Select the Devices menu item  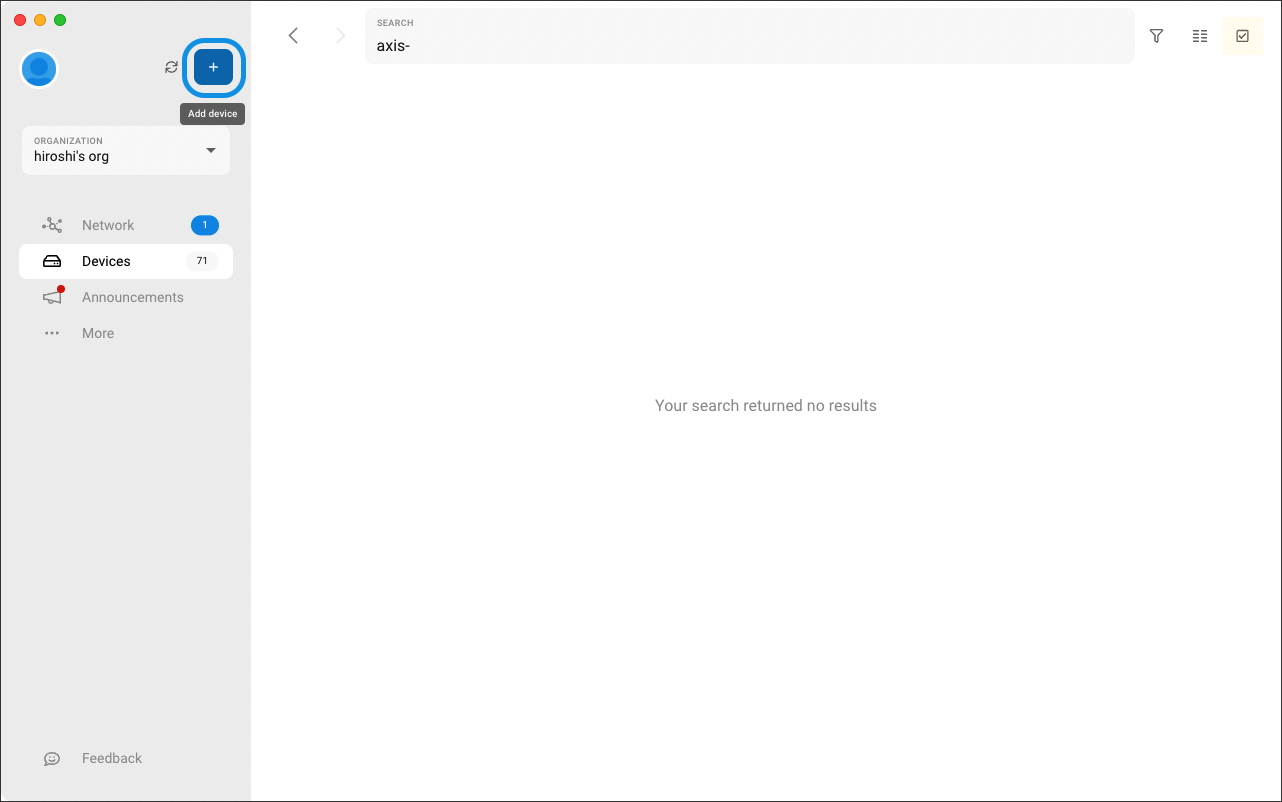(x=126, y=261)
